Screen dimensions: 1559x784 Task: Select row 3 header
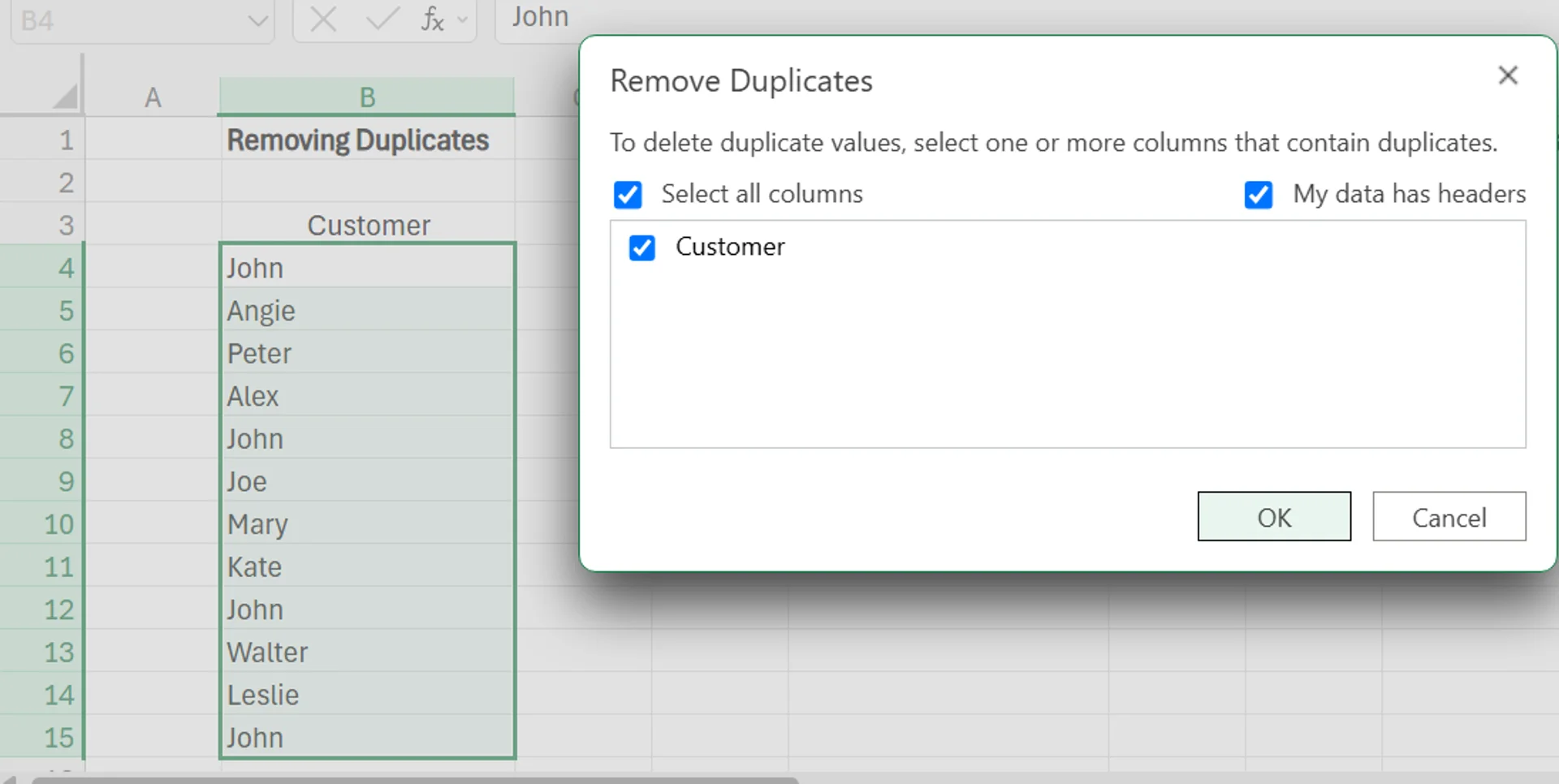click(x=42, y=225)
